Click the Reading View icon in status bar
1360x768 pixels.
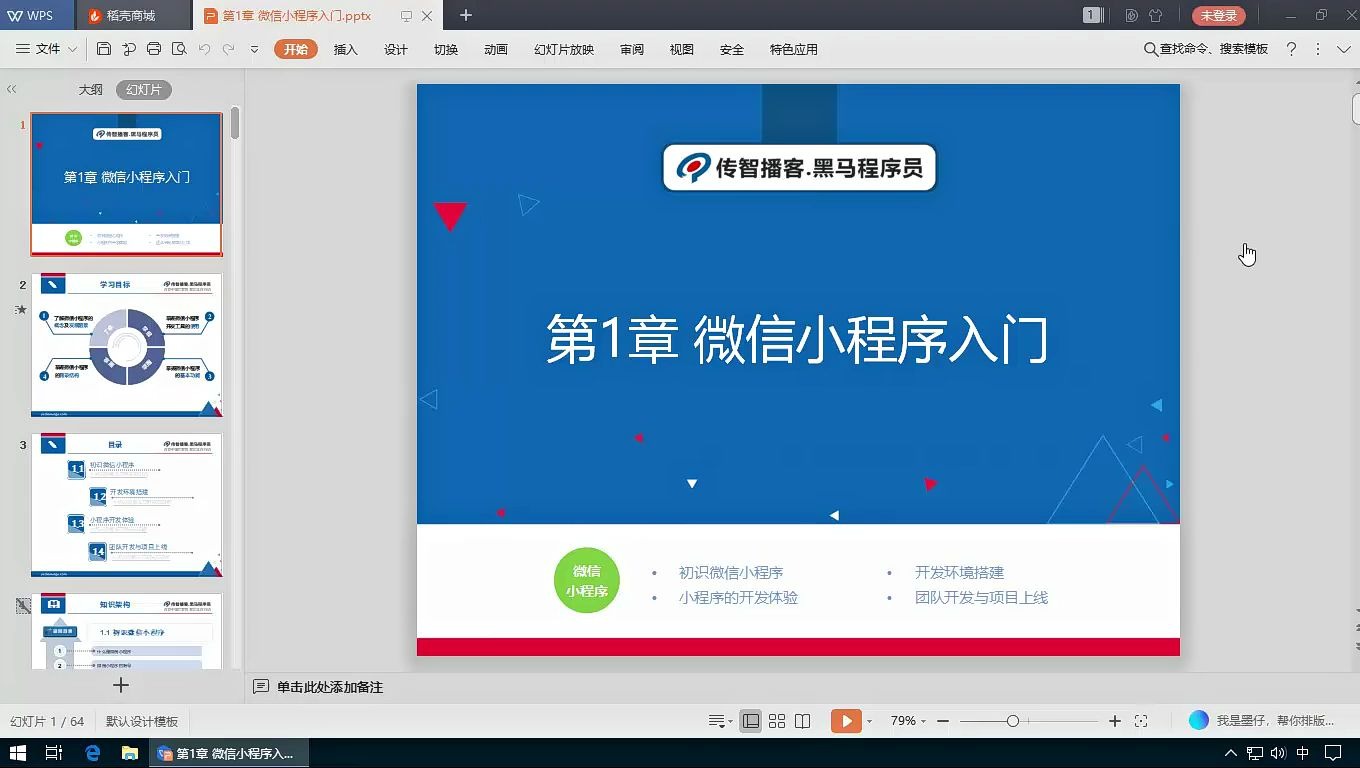pos(803,720)
